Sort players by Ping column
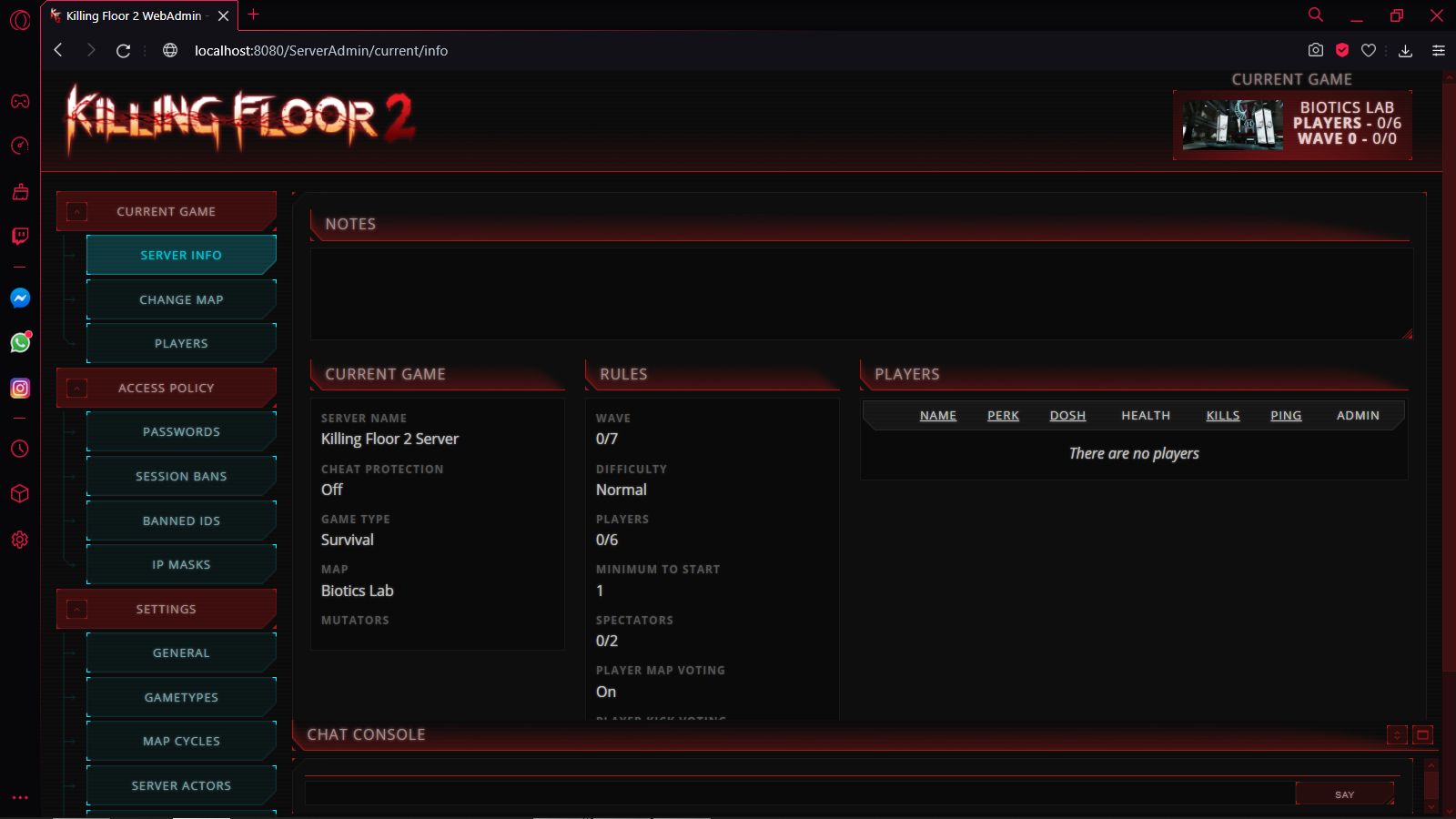This screenshot has width=1456, height=819. tap(1286, 416)
